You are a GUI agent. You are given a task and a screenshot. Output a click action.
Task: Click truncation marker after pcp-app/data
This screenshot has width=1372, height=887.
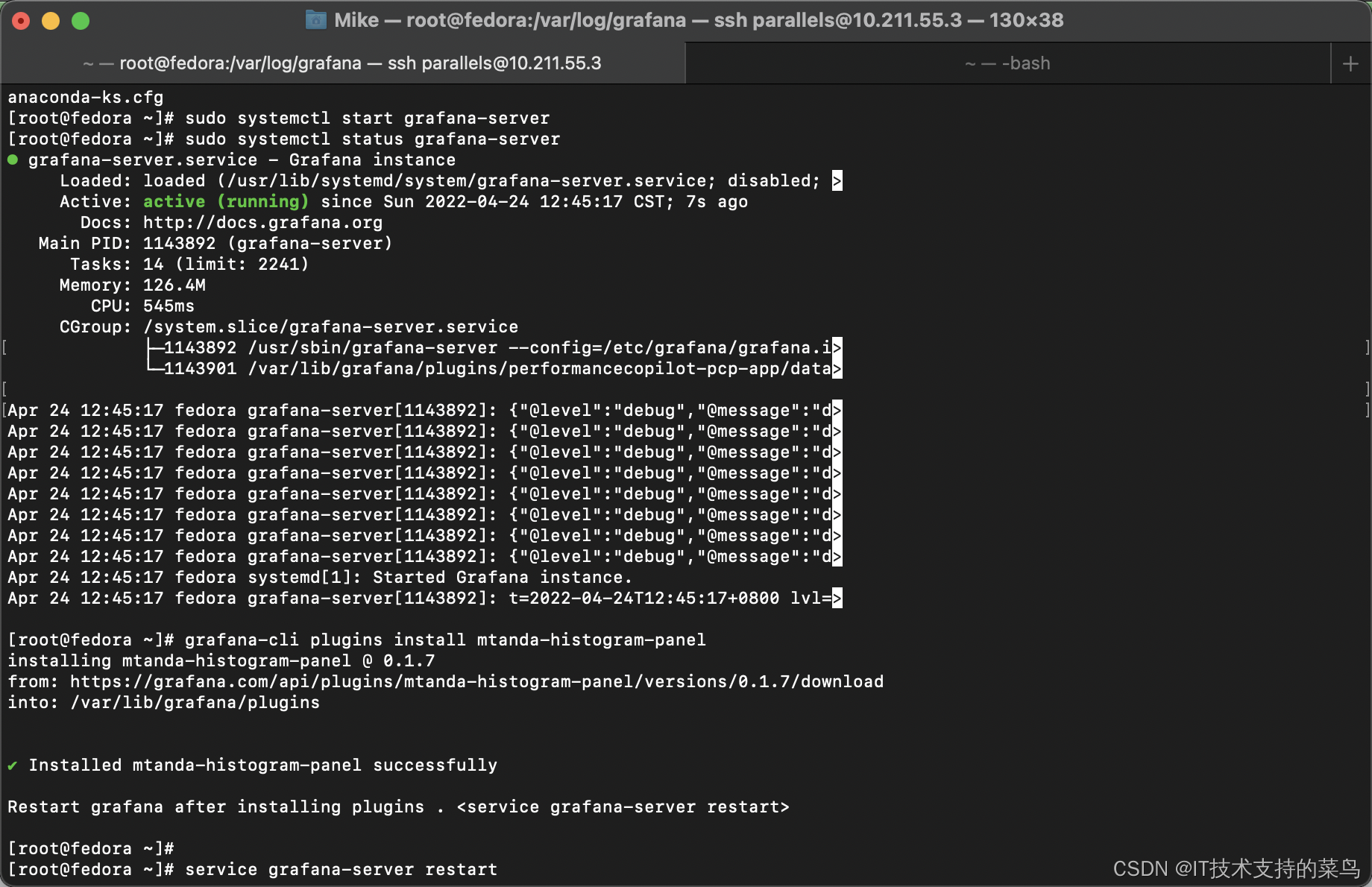coord(837,369)
